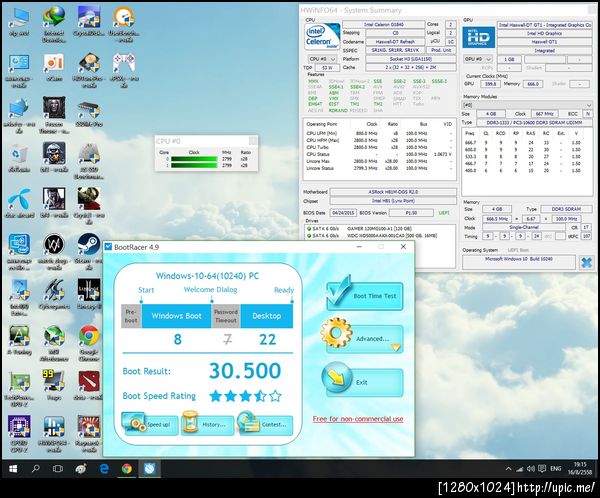The image size is (600, 498).
Task: Click the Intel Celeron G1840 name field
Action: pyautogui.click(x=383, y=24)
